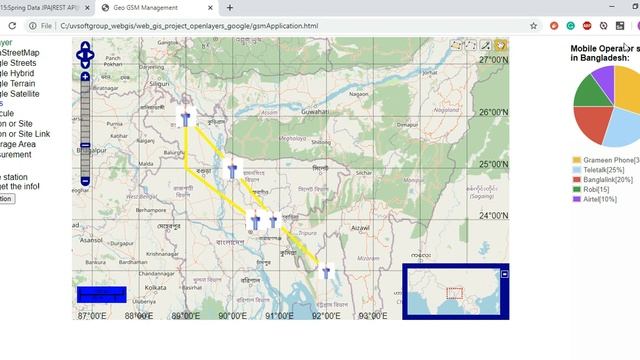Select the Google Satellite base layer option
Viewport: 640px width, 360px height.
click(20, 93)
